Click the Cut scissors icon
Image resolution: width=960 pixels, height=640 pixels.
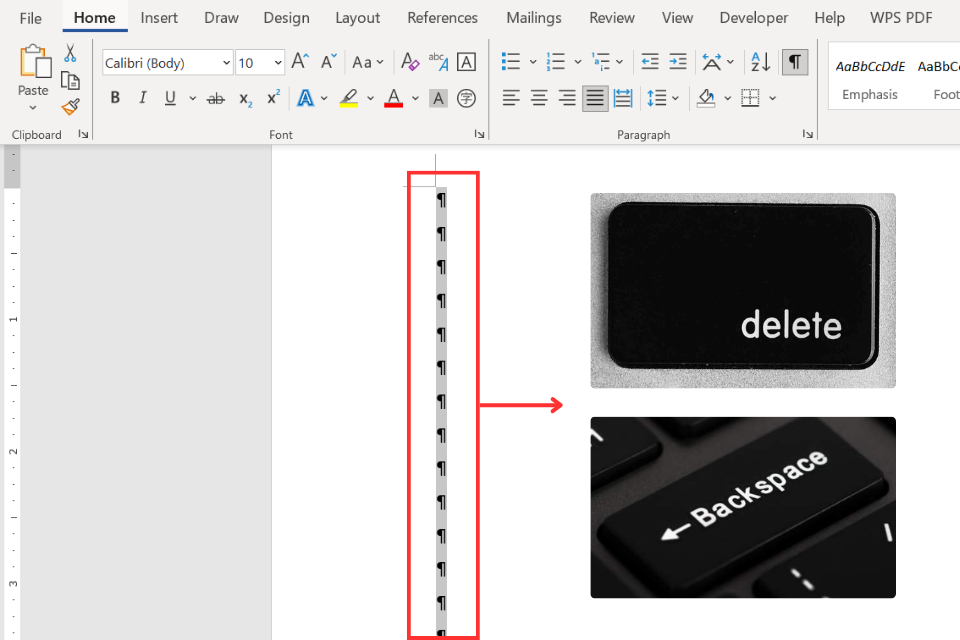[70, 53]
